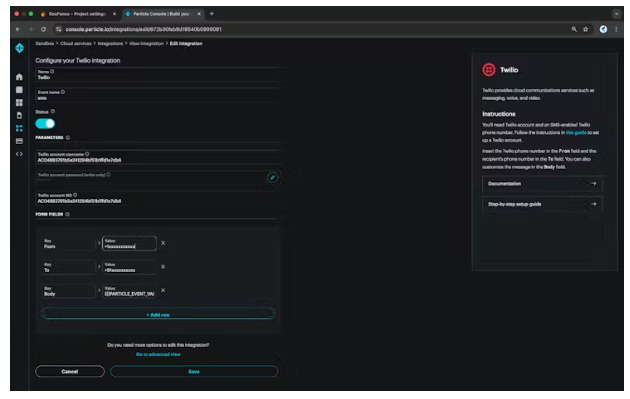Click the arrow on Documentation card
Image resolution: width=630 pixels, height=399 pixels.
[593, 184]
